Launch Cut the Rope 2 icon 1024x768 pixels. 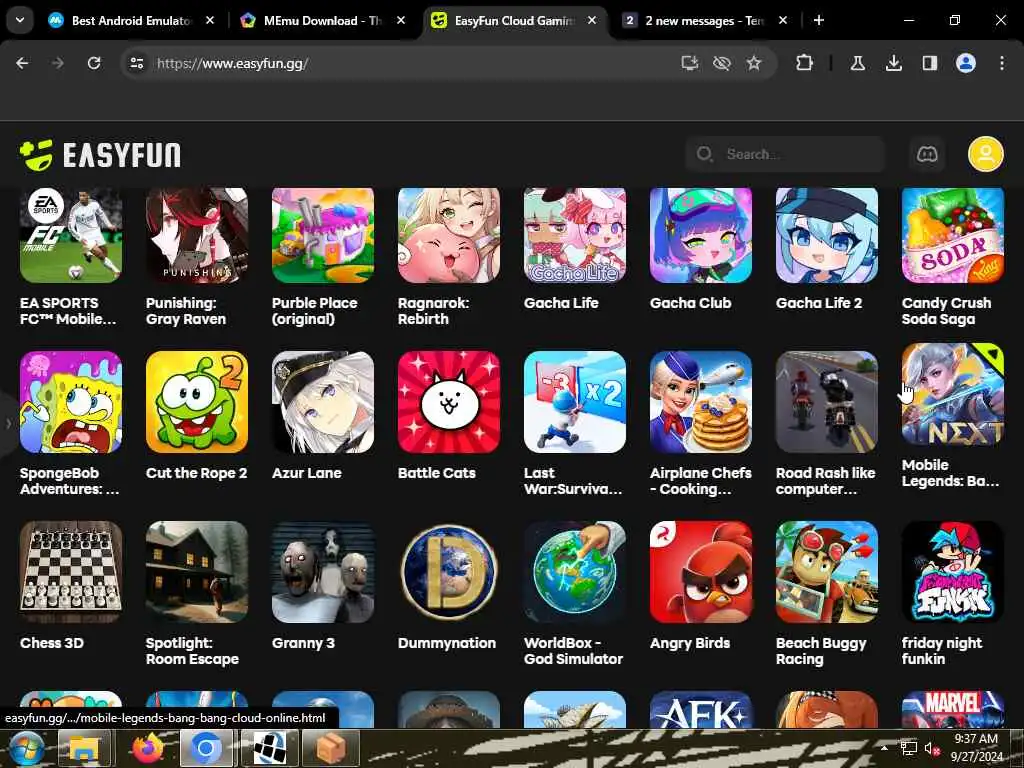pos(197,402)
